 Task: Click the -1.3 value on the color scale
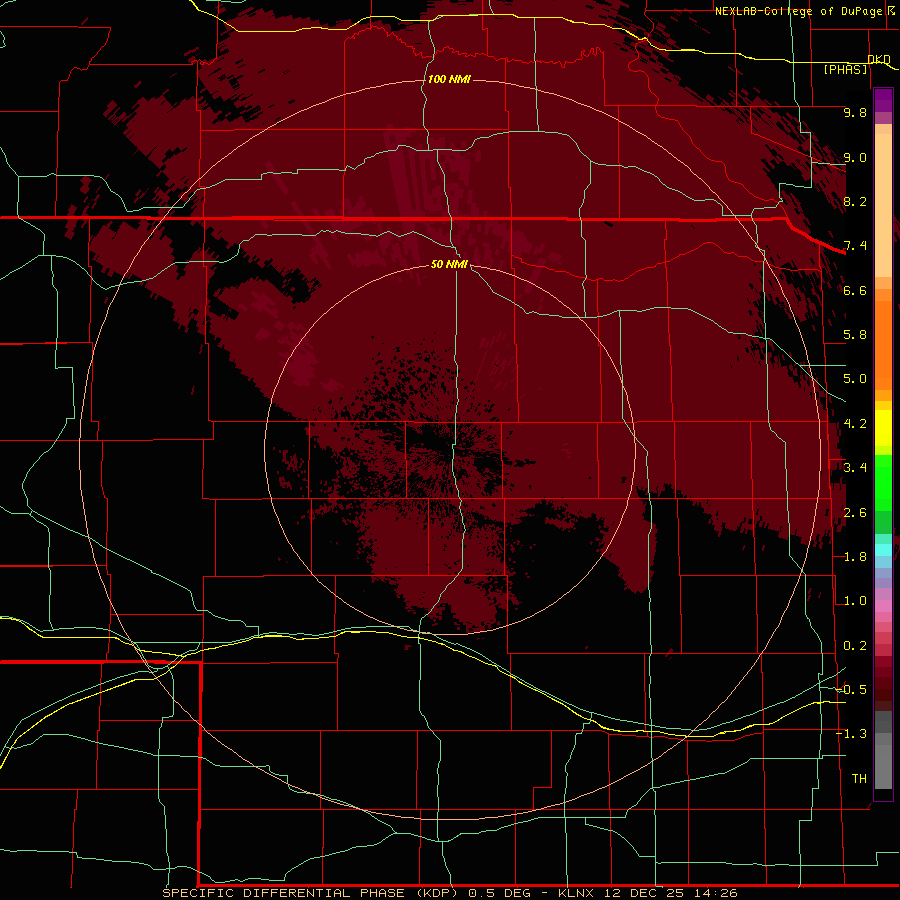tap(852, 734)
